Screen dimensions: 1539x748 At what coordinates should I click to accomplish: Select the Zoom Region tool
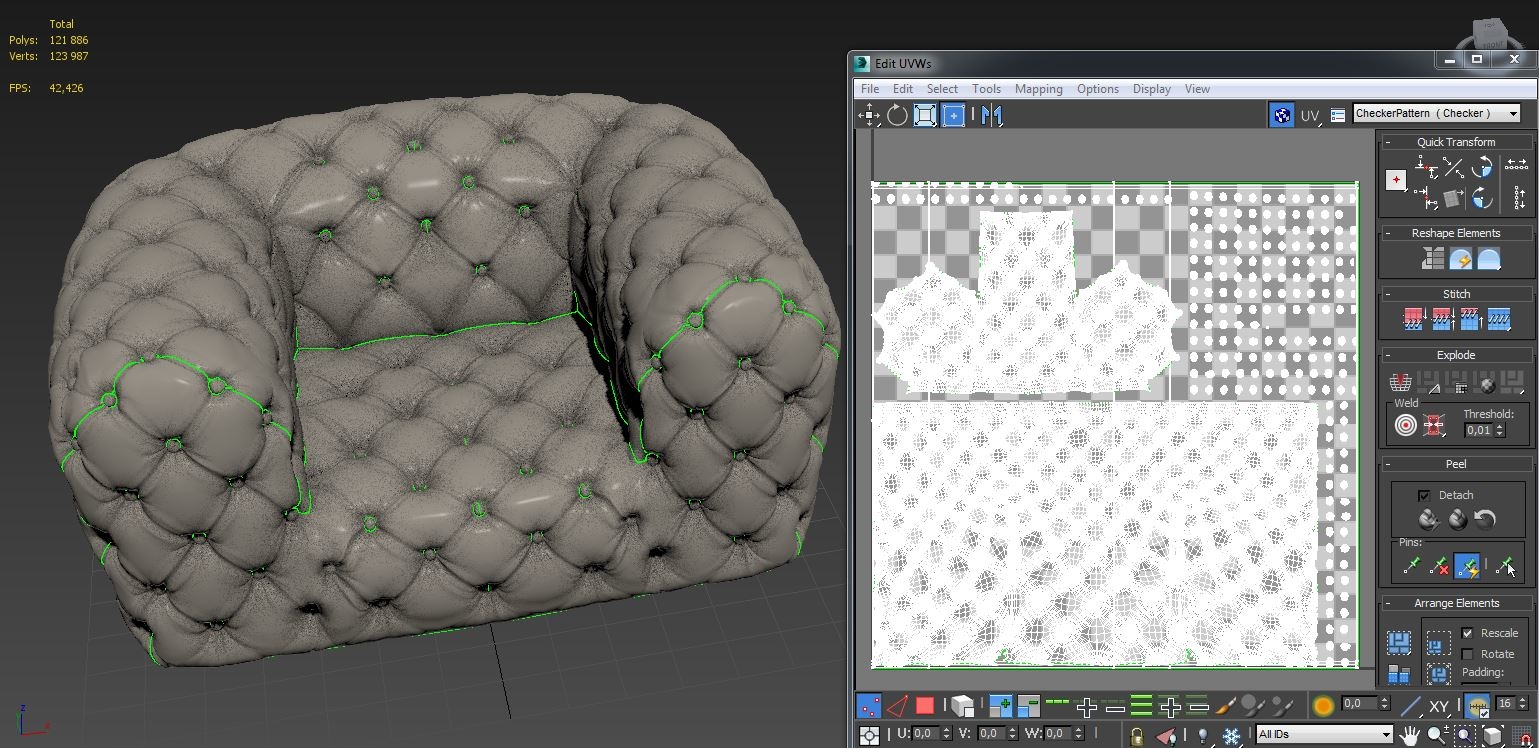pos(1465,736)
